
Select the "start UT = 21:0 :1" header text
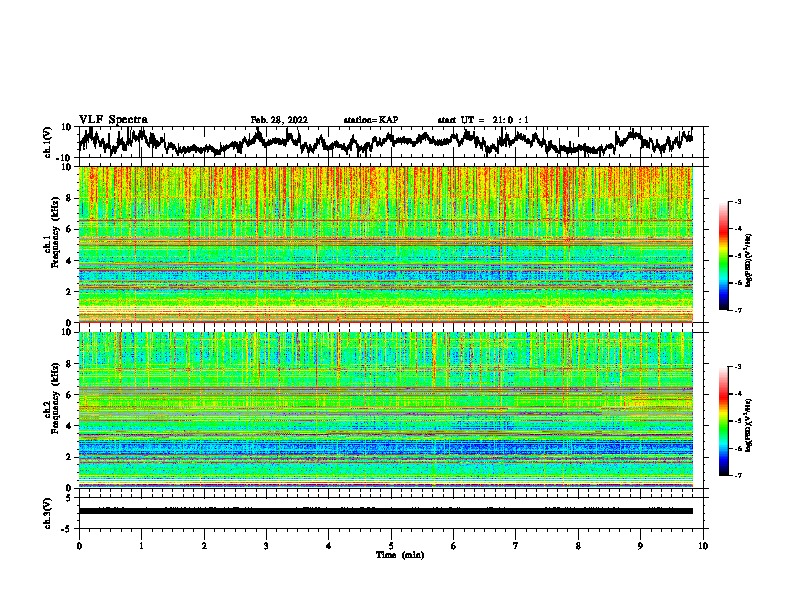[483, 120]
